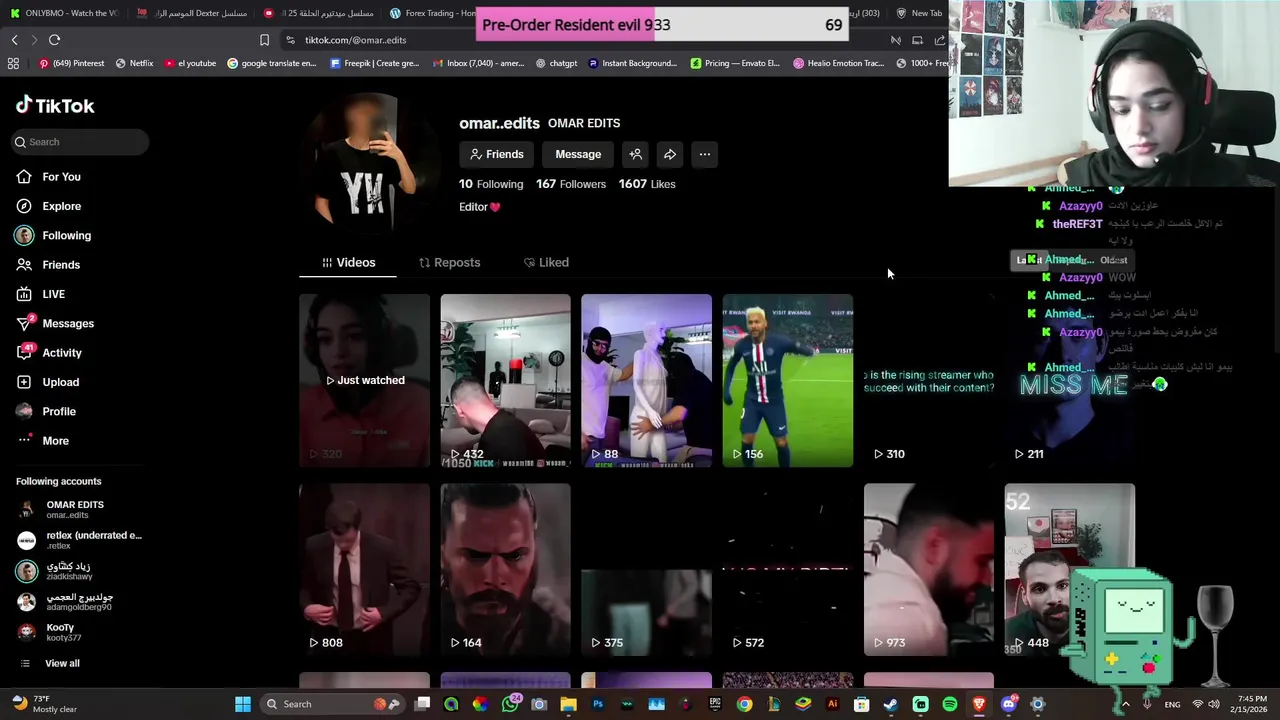Image resolution: width=1280 pixels, height=720 pixels.
Task: Click the follow-options person icon
Action: pos(635,154)
